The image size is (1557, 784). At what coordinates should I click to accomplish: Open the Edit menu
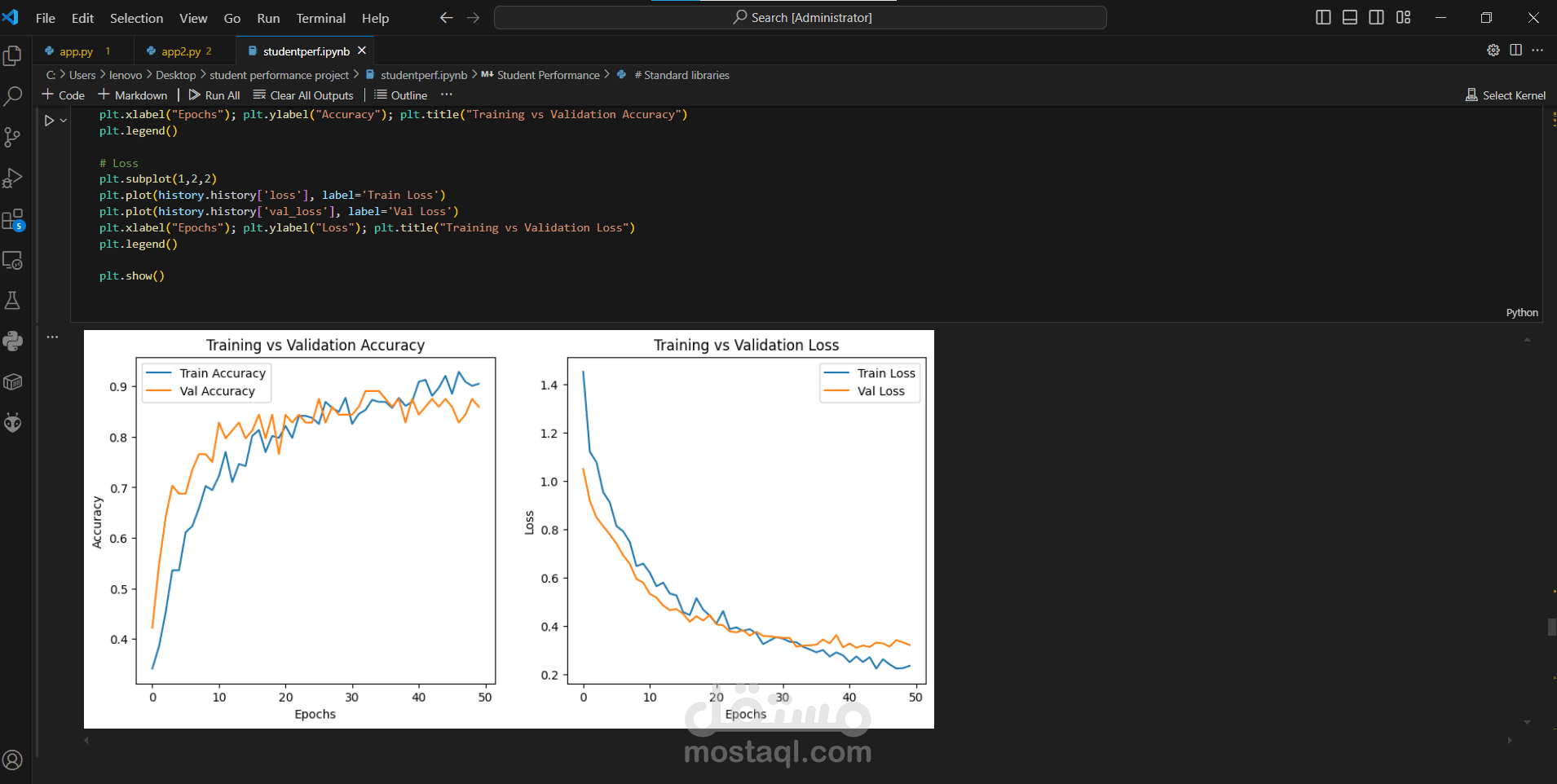click(82, 18)
